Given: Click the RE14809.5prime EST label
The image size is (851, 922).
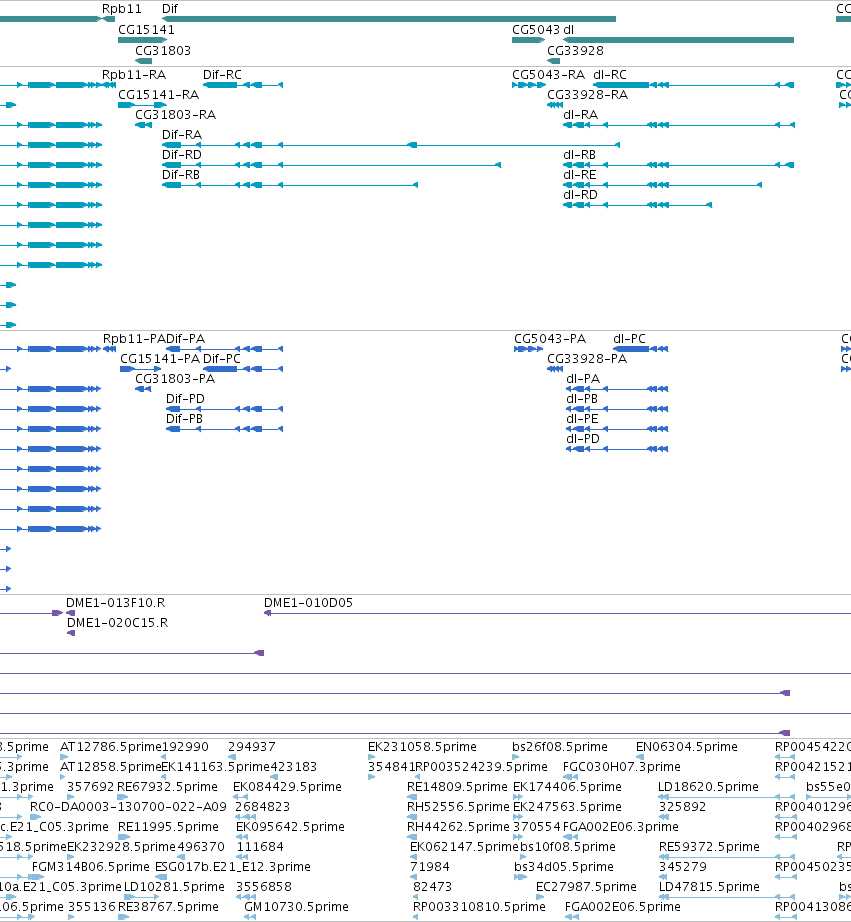Looking at the screenshot, I should coord(458,787).
